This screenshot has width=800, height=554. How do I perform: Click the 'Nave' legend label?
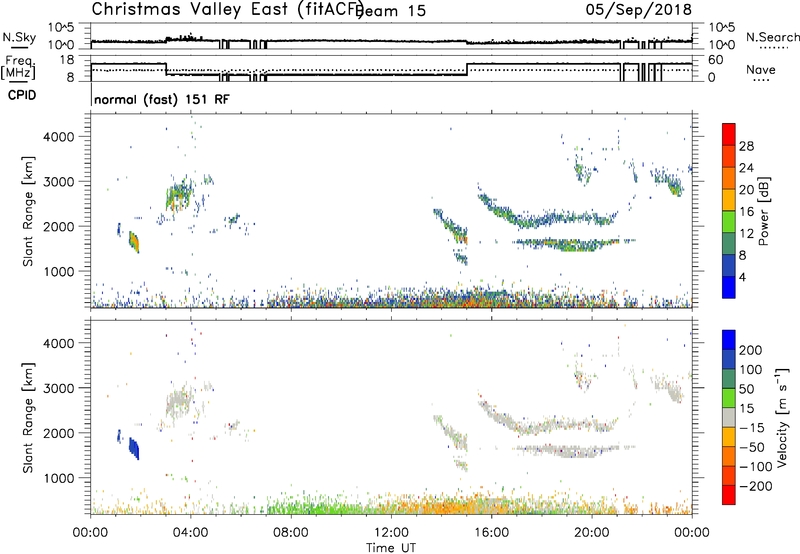(x=761, y=69)
